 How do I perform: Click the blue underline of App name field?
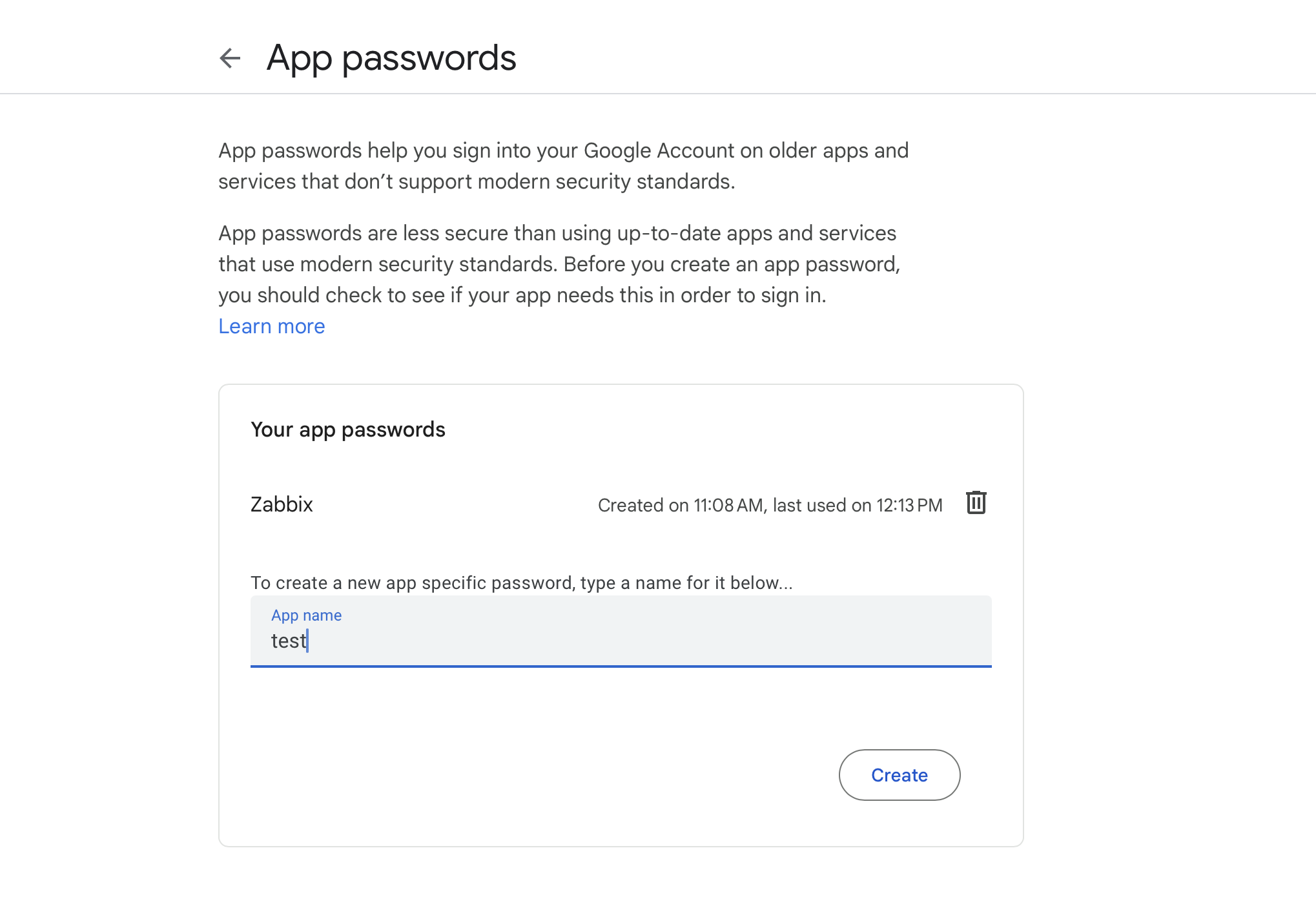pos(620,666)
